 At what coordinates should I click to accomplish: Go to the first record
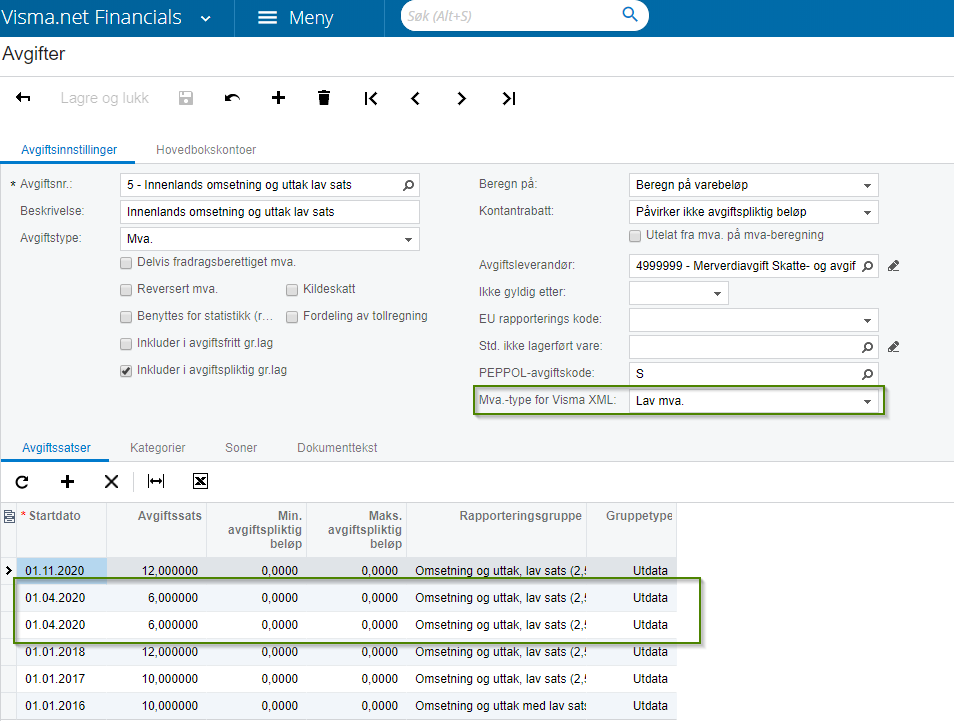pos(371,99)
